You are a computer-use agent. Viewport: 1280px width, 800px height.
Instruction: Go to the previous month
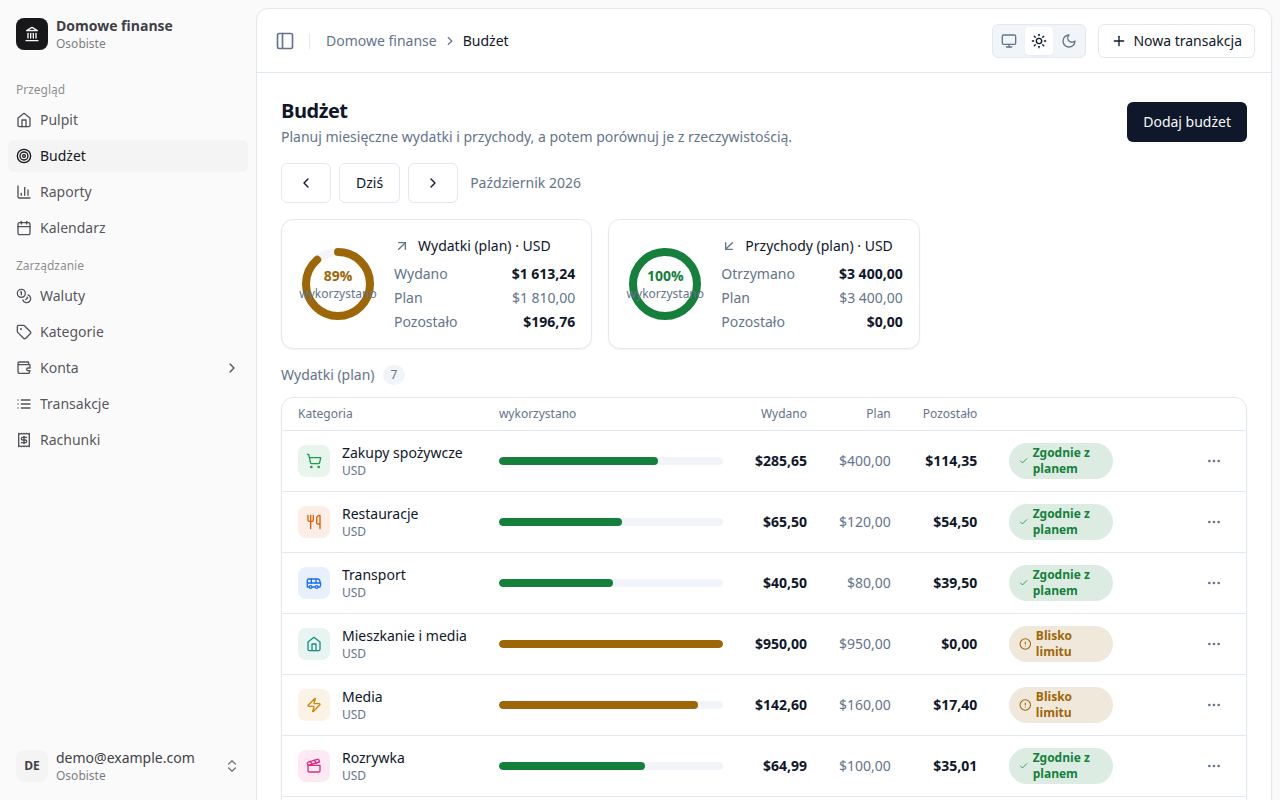[x=306, y=183]
